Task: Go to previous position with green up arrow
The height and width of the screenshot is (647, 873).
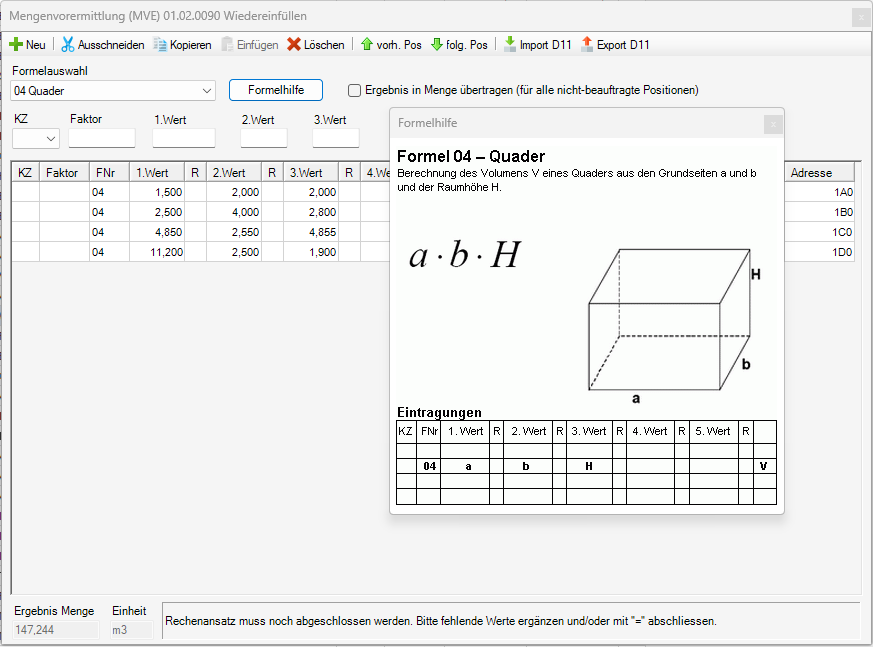Action: point(366,45)
